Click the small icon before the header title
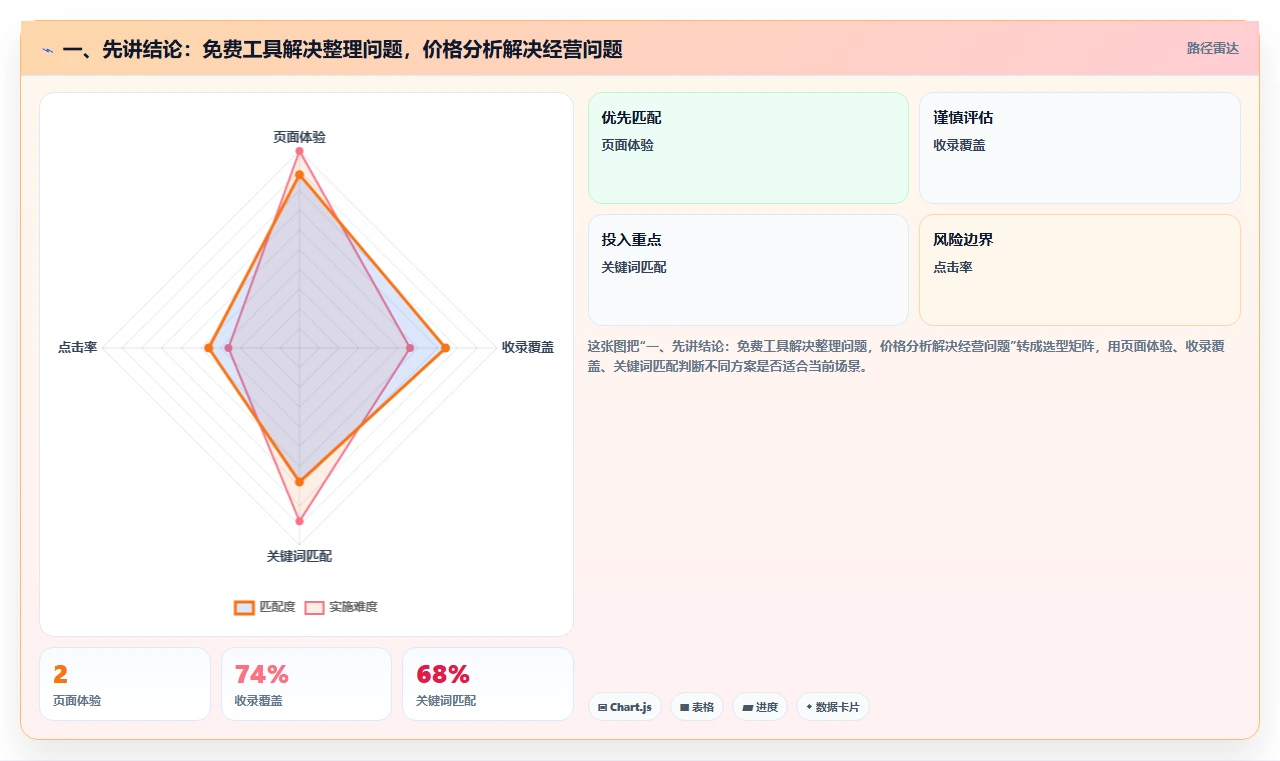 (48, 50)
